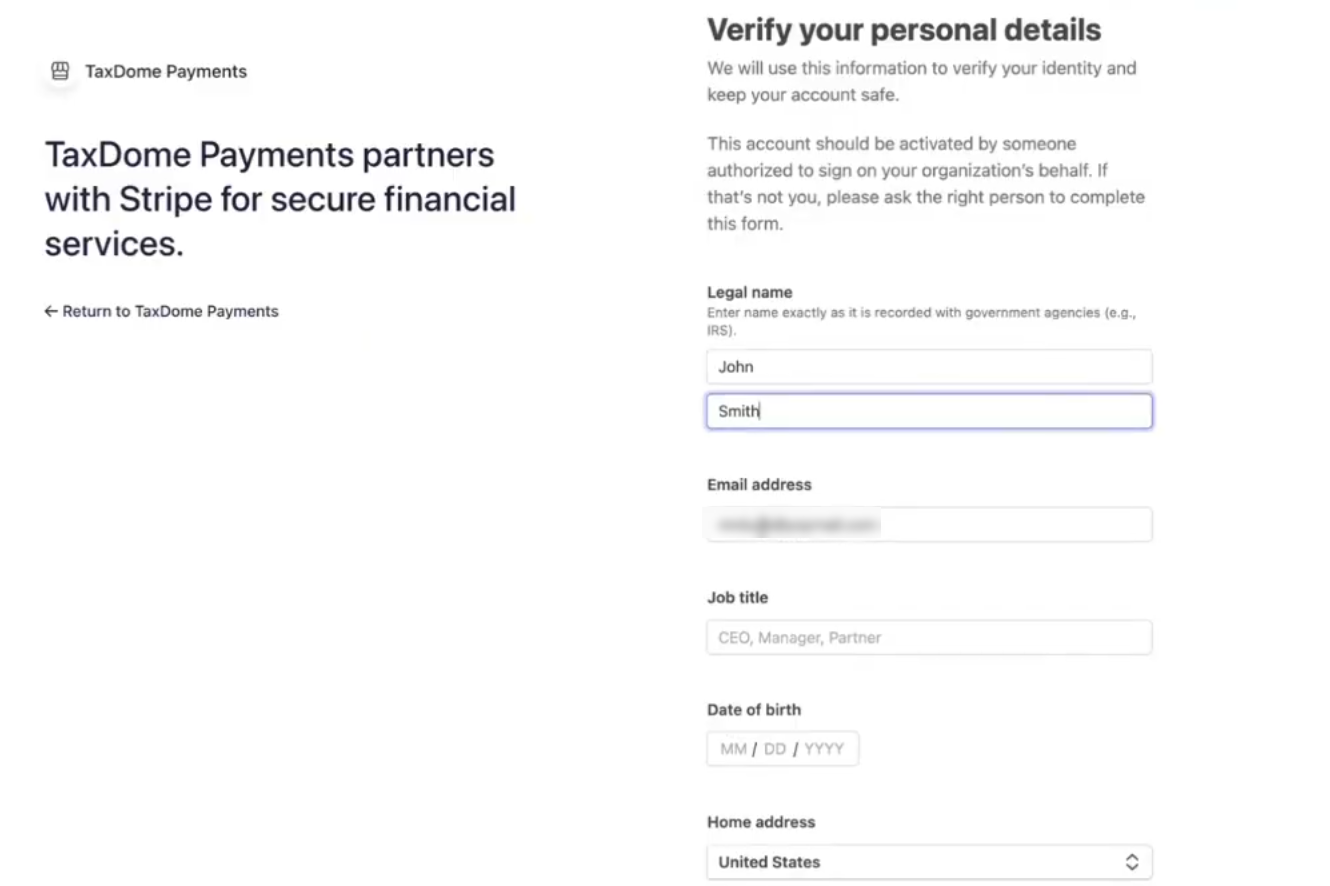Image resolution: width=1330 pixels, height=886 pixels.
Task: Click the first name field containing John
Action: point(928,367)
